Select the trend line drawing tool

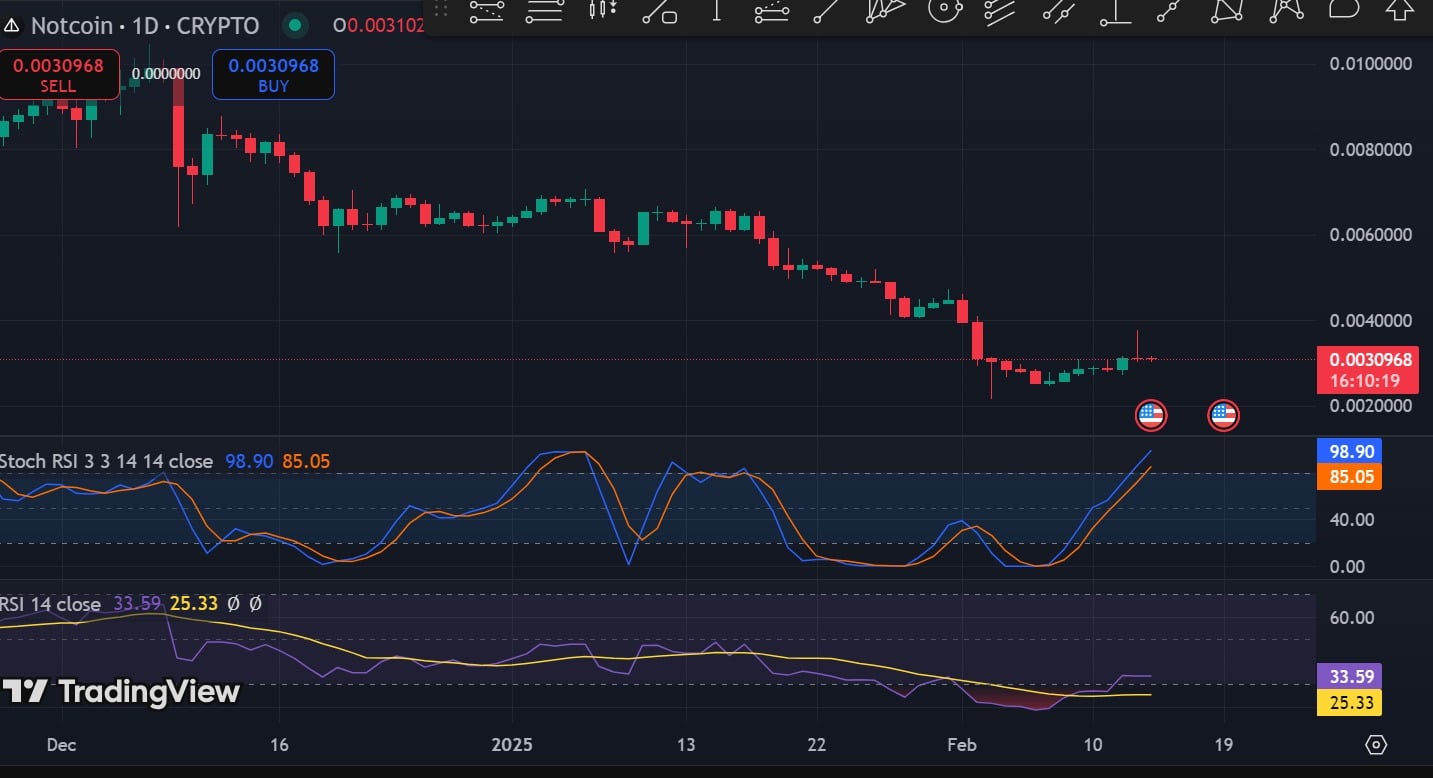825,10
